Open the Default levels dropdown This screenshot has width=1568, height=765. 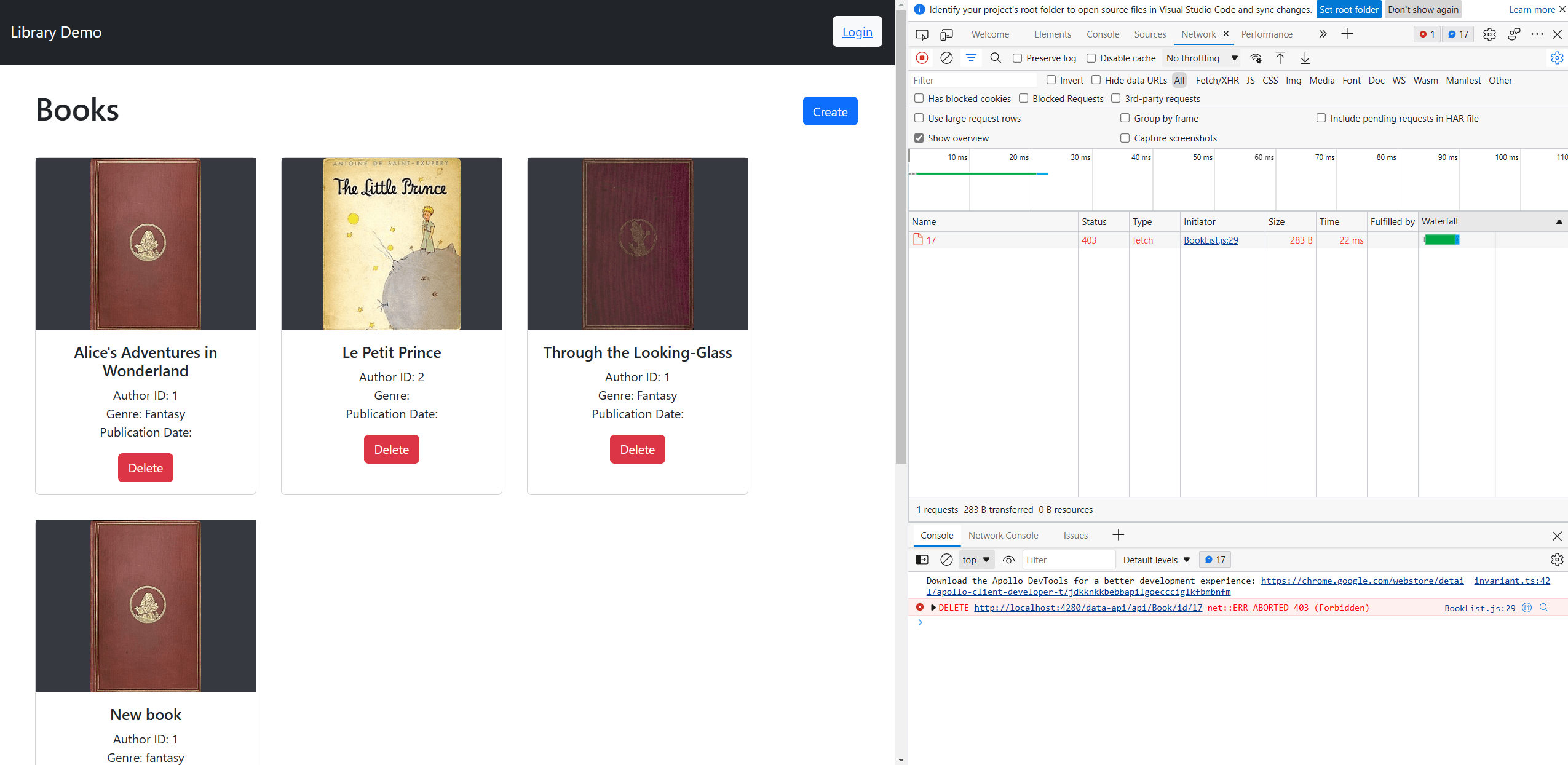point(1155,560)
